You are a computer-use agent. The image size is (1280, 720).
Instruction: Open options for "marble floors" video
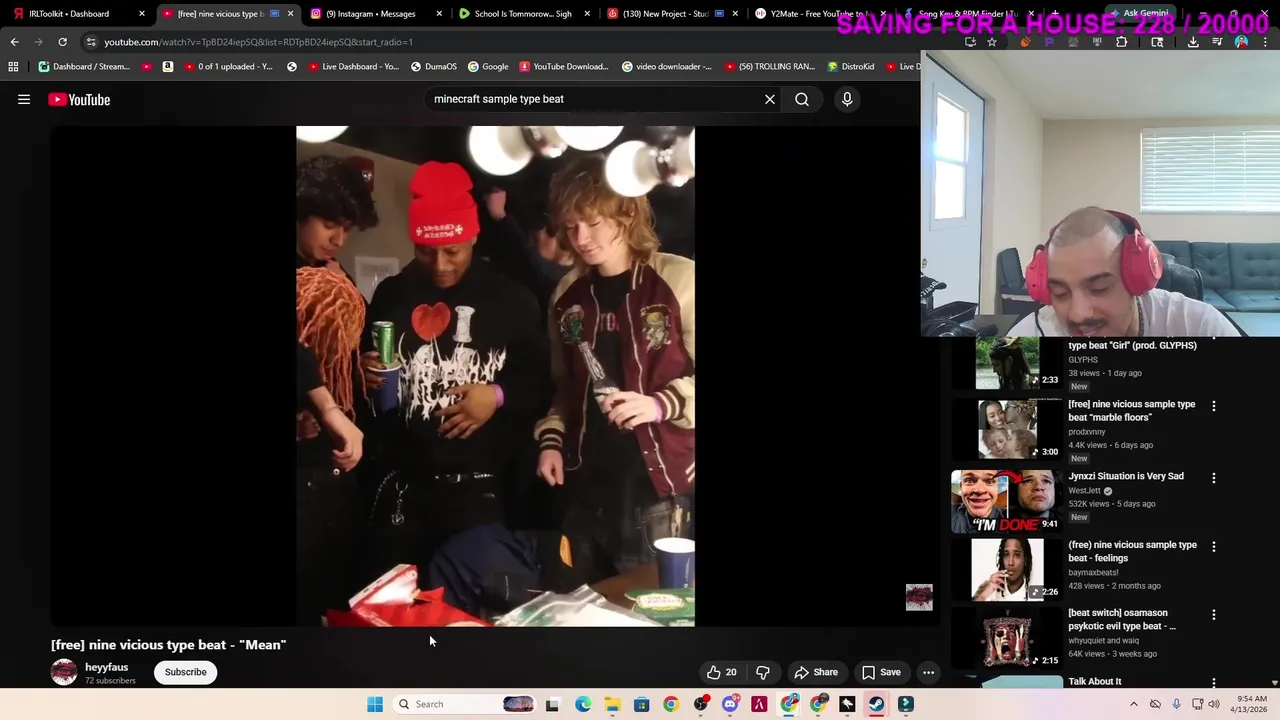pyautogui.click(x=1214, y=406)
